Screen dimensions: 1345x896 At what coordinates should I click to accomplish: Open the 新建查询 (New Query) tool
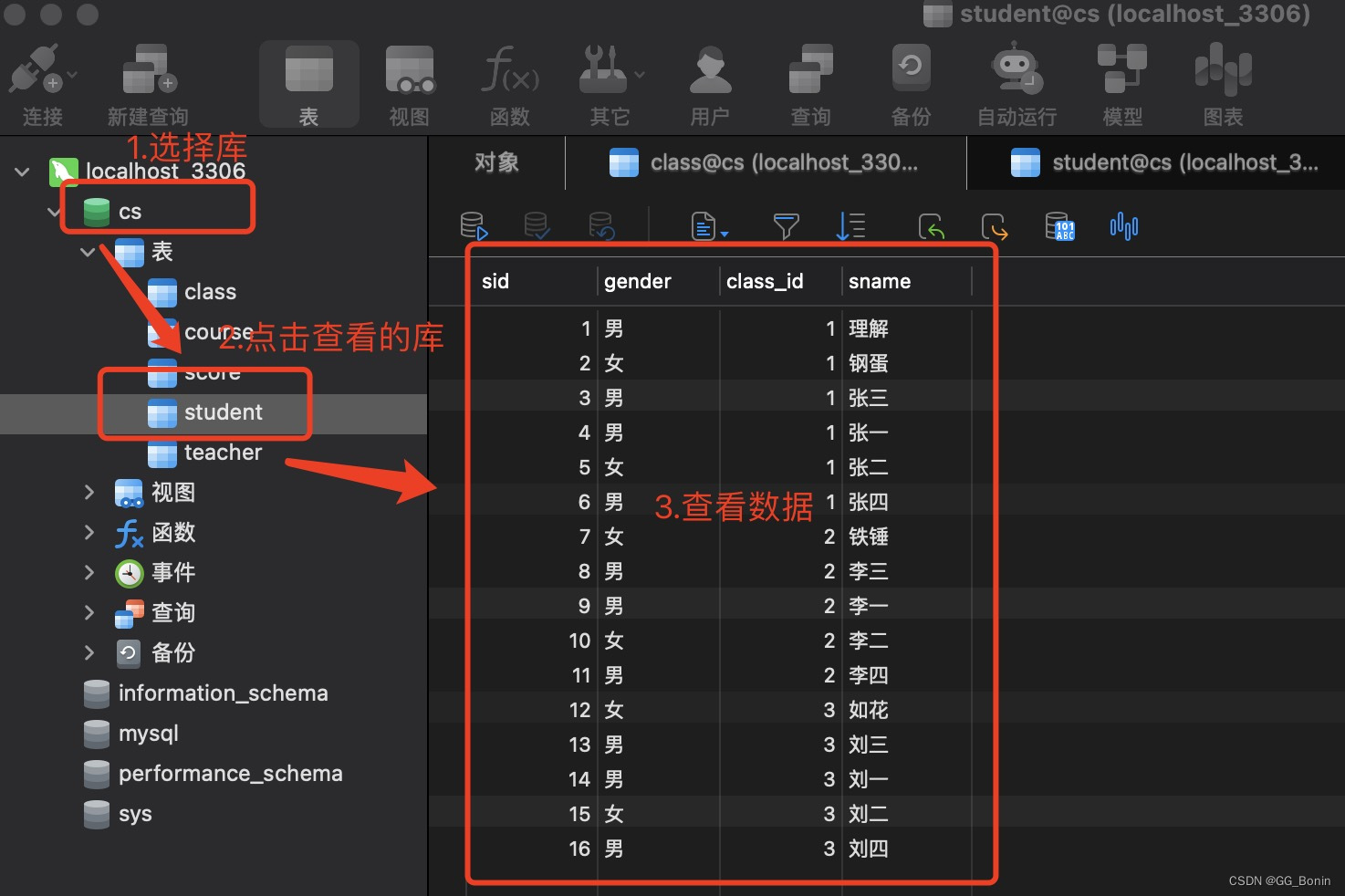(146, 82)
